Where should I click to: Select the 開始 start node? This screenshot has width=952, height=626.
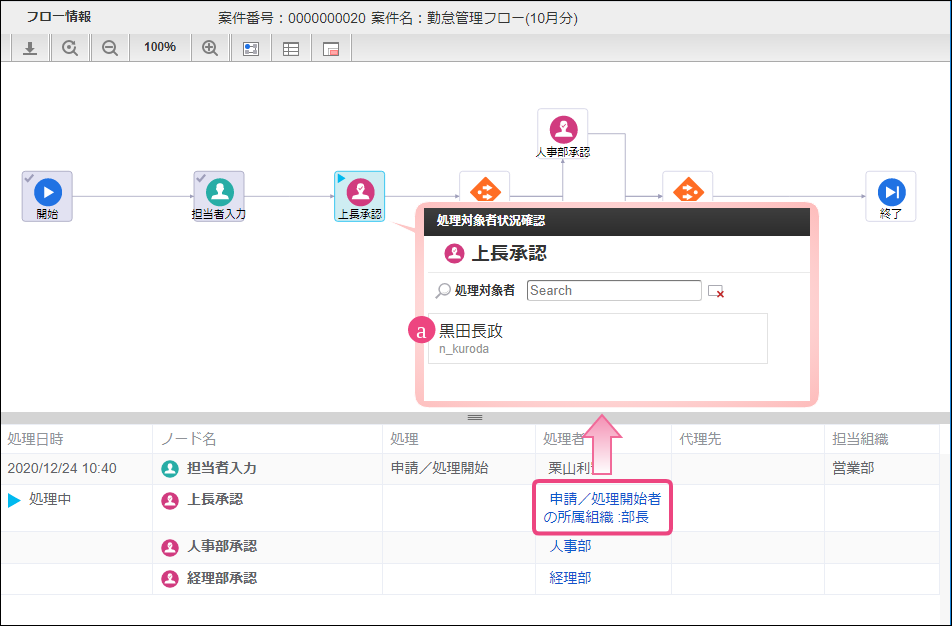tap(47, 196)
